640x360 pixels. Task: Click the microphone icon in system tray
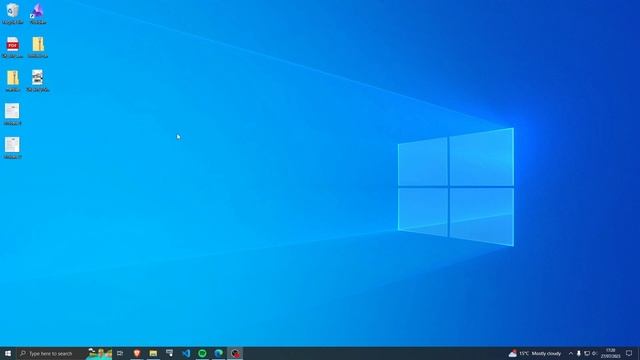click(x=578, y=353)
